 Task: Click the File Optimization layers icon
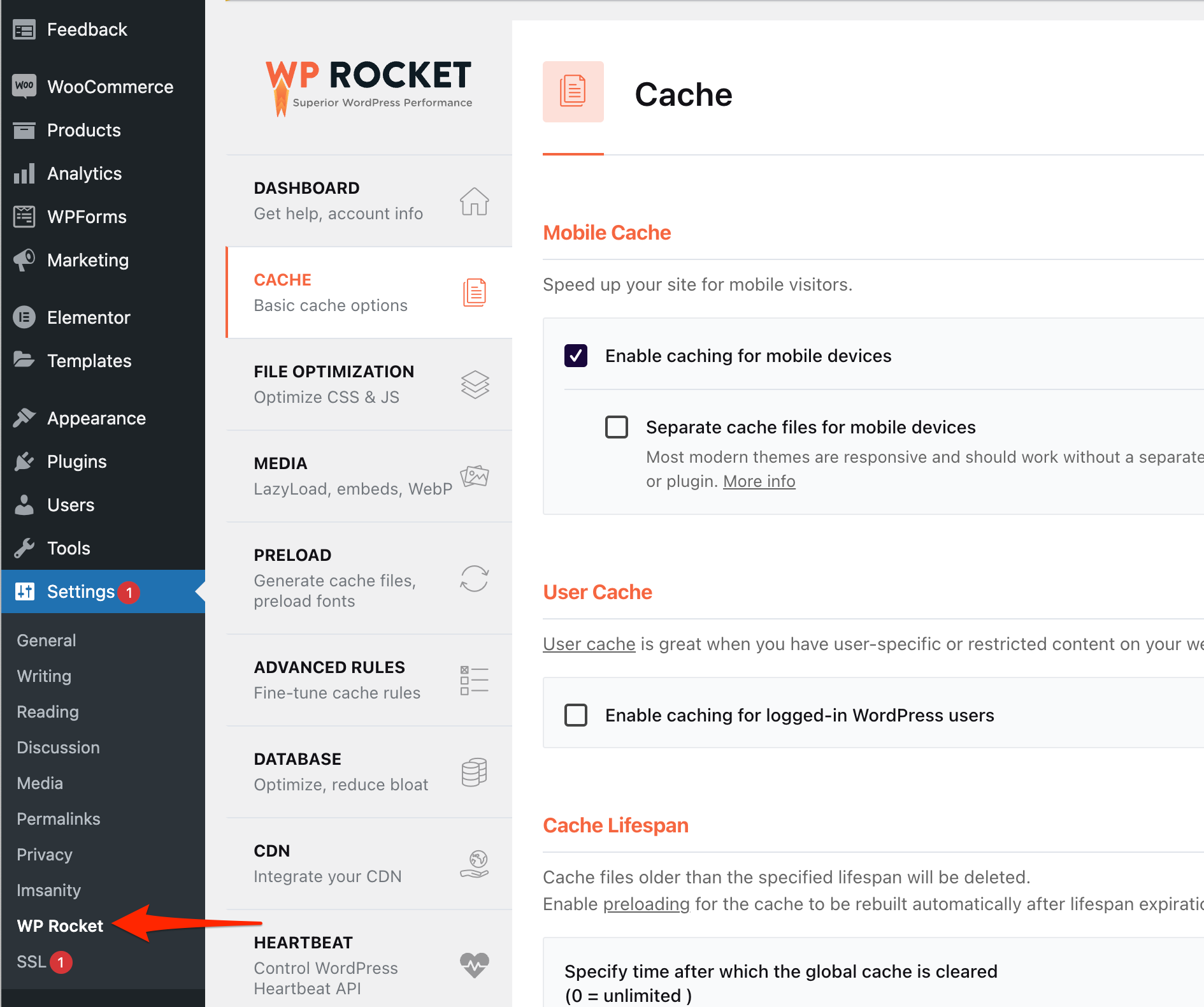[x=475, y=384]
